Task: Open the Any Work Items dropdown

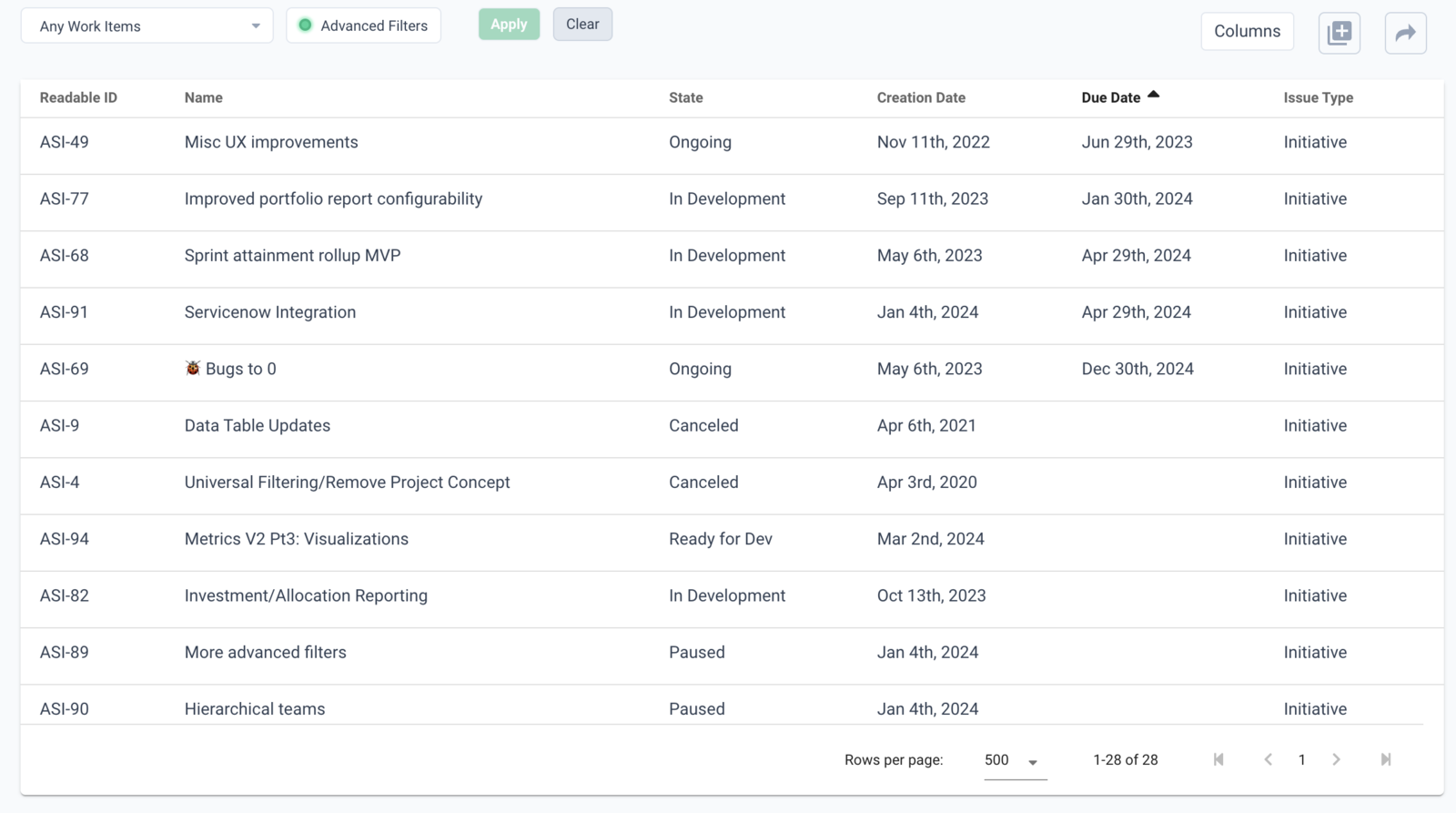Action: 147,25
